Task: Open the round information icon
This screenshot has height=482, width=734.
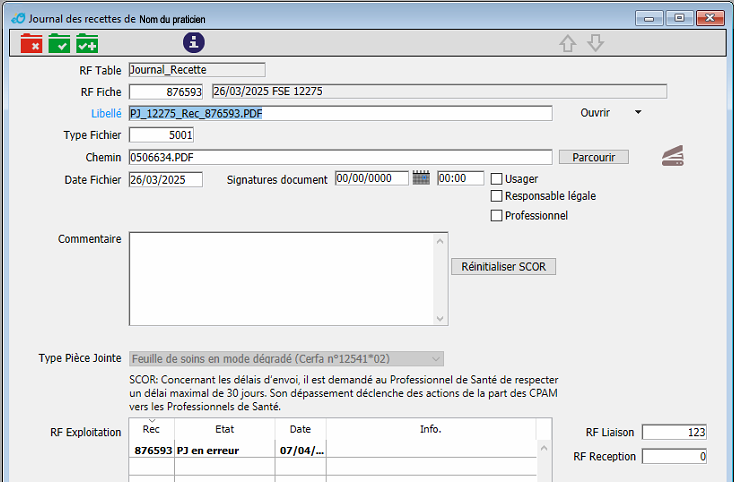Action: [193, 42]
